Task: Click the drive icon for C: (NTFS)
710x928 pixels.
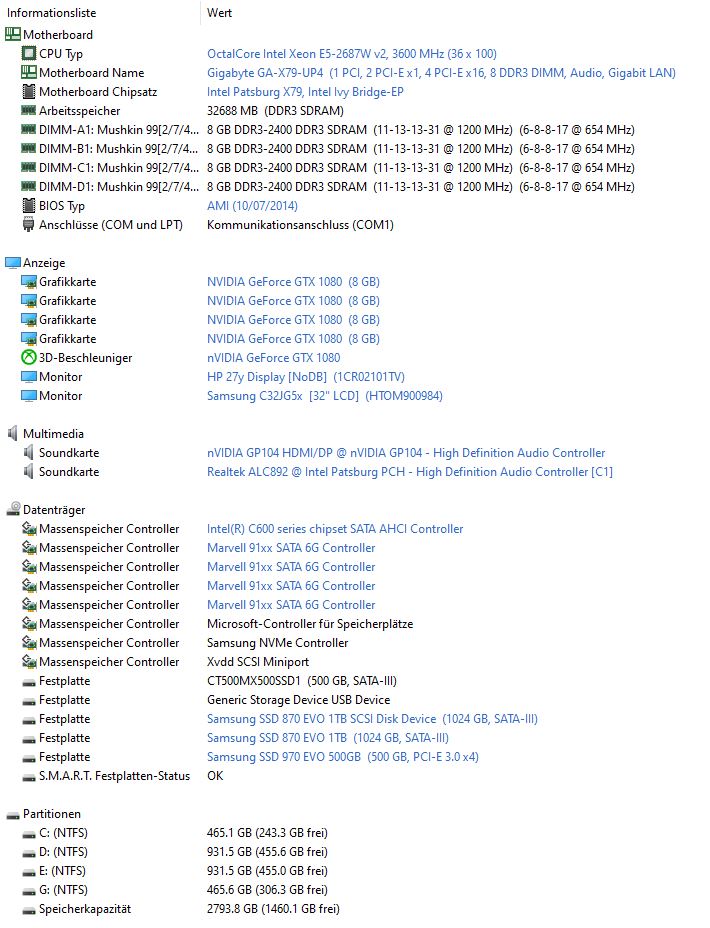Action: pos(28,834)
